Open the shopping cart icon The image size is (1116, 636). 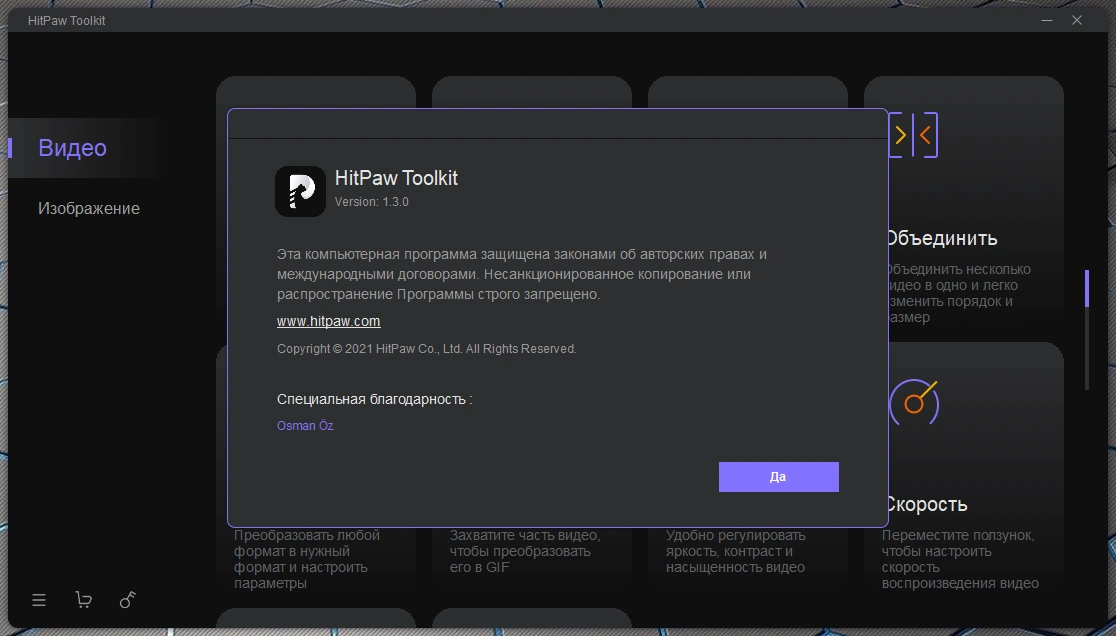(x=83, y=600)
